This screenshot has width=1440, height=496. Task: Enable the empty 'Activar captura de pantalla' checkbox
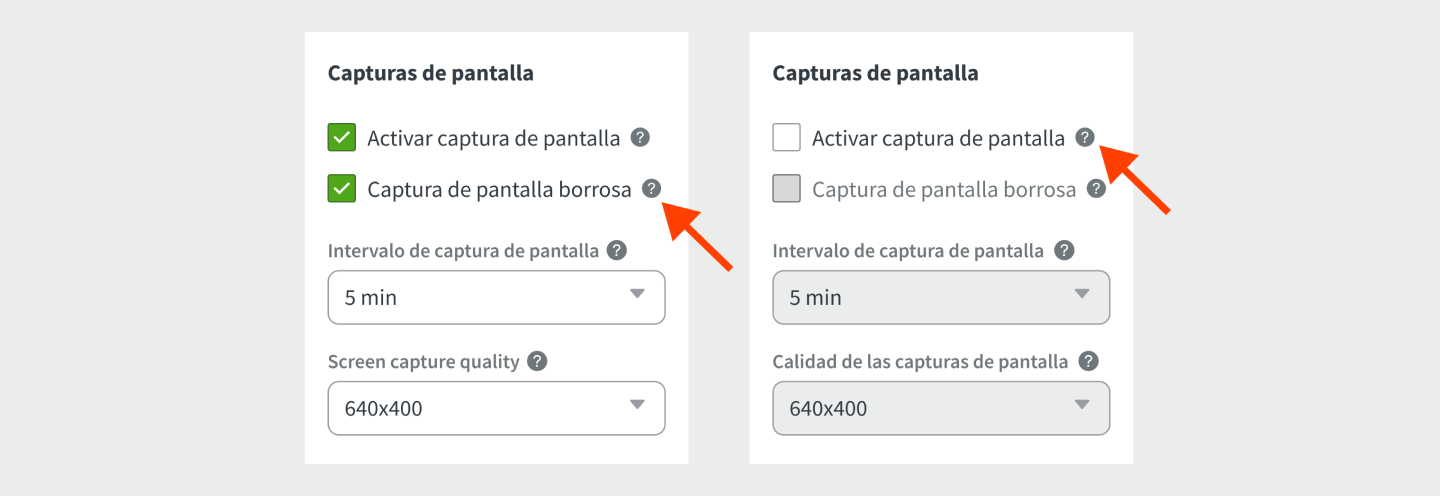point(787,138)
